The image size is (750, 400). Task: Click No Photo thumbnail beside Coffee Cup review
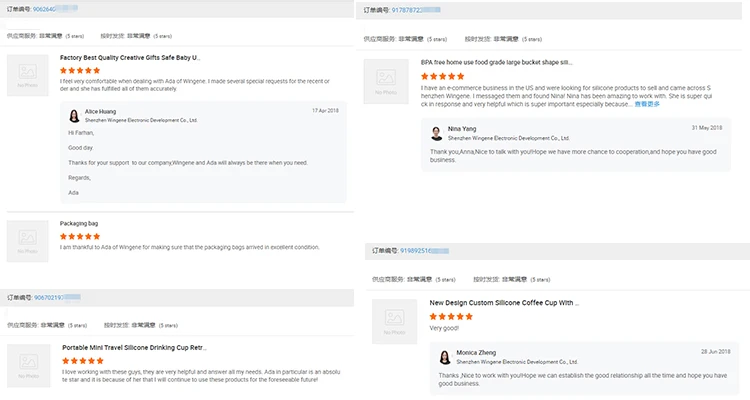[391, 321]
